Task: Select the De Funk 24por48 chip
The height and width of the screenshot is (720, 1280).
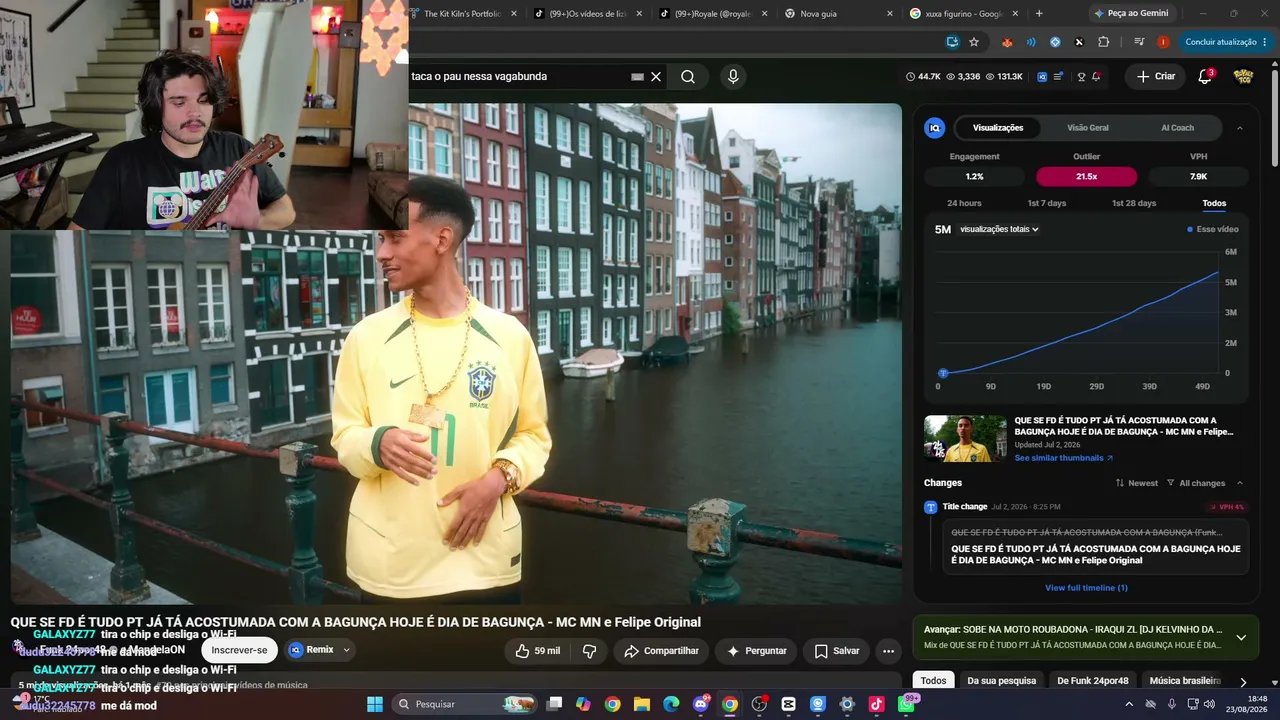Action: [x=1092, y=681]
